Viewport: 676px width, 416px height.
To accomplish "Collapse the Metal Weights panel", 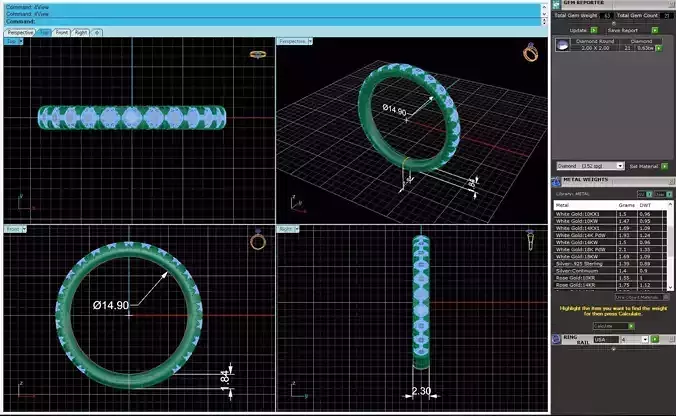I will click(671, 181).
